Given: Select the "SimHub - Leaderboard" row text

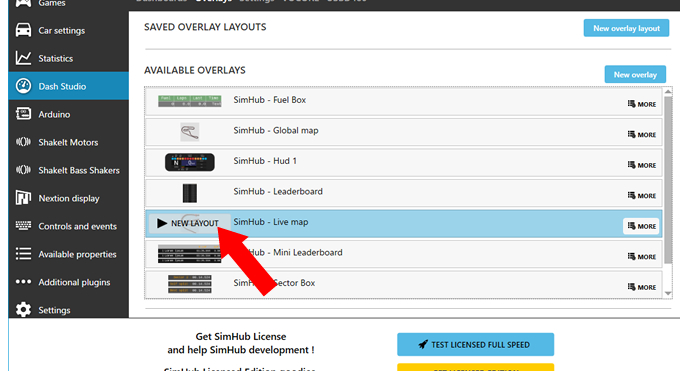Looking at the screenshot, I should click(x=278, y=191).
